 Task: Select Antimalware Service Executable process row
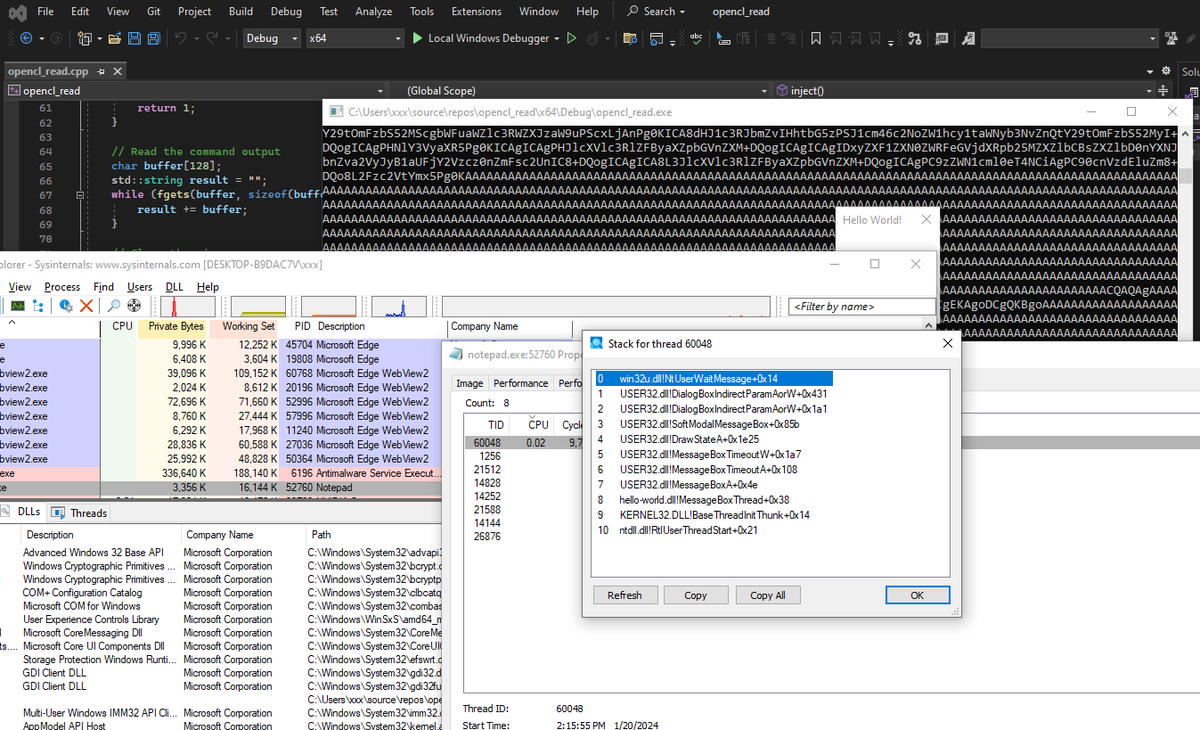coord(220,473)
